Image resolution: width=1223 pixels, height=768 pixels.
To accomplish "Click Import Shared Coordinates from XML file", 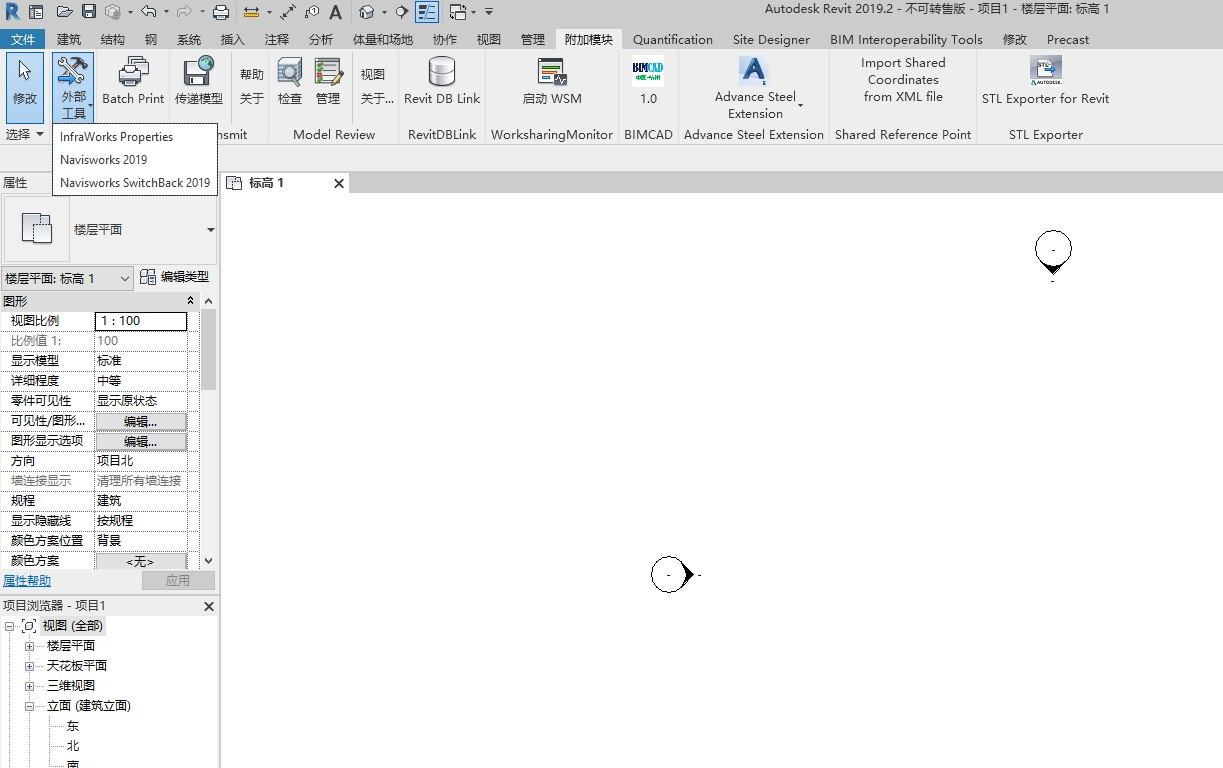I will [903, 80].
